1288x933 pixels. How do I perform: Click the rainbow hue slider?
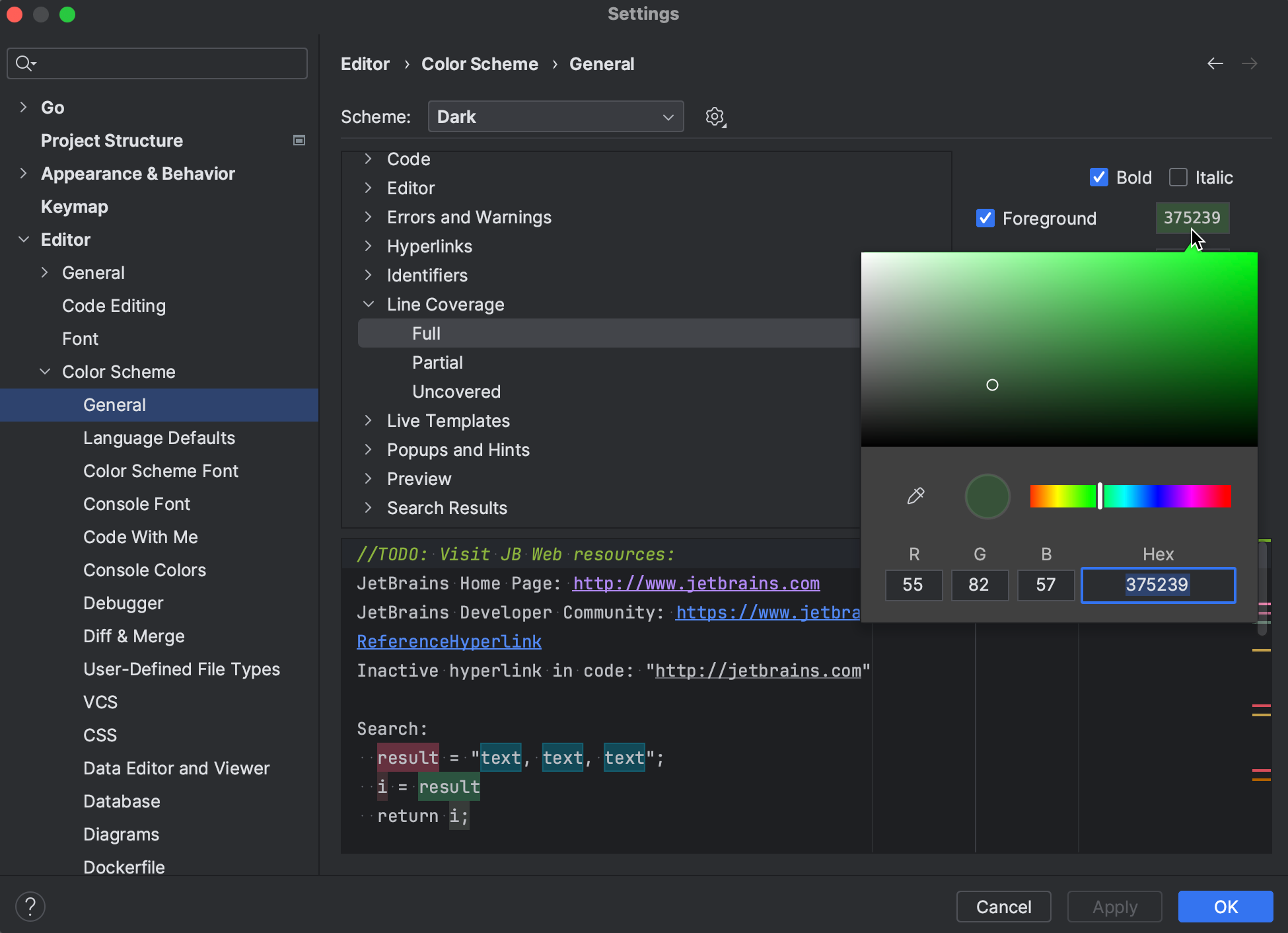[x=1130, y=496]
